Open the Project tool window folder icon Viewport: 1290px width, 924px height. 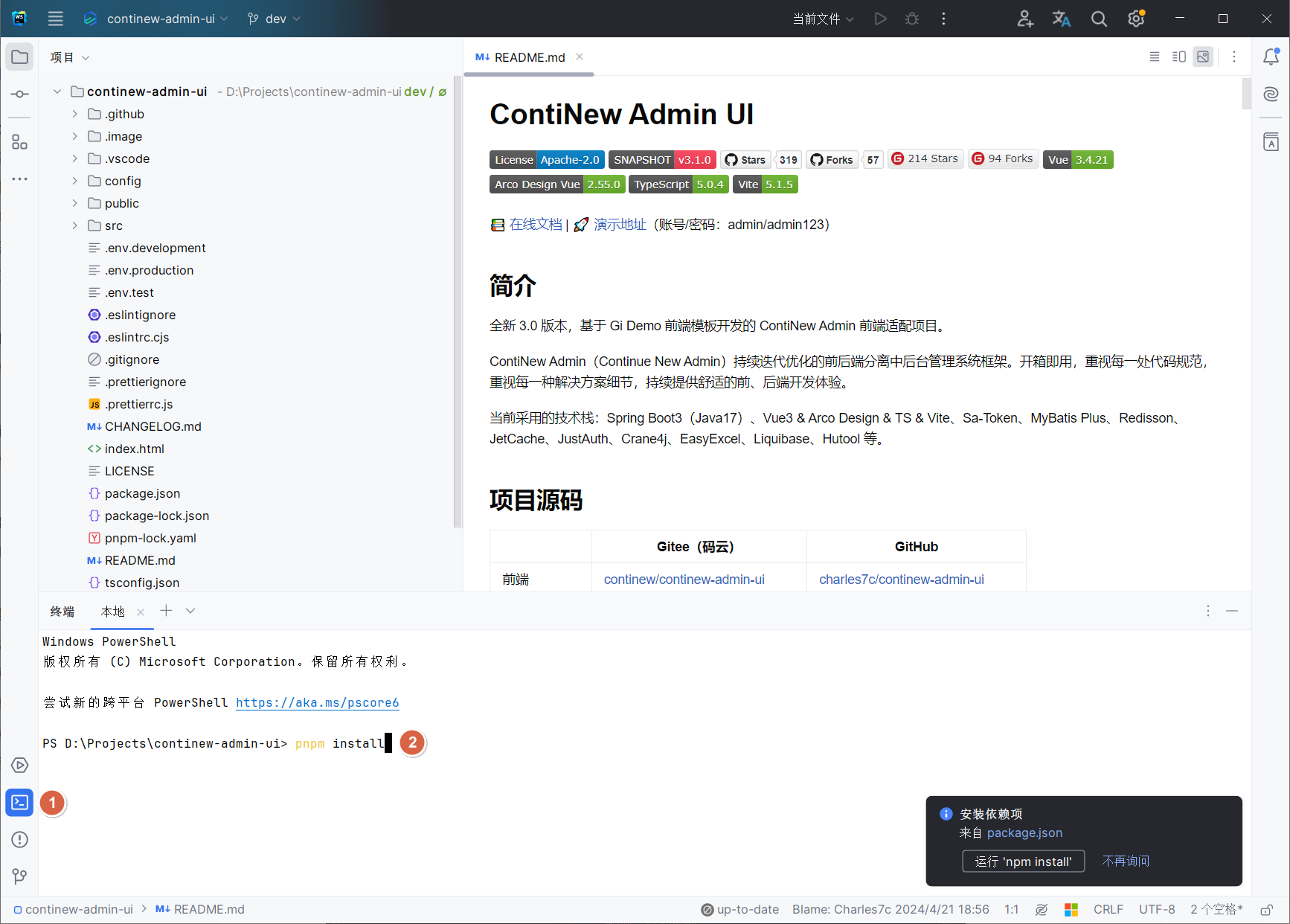point(20,57)
